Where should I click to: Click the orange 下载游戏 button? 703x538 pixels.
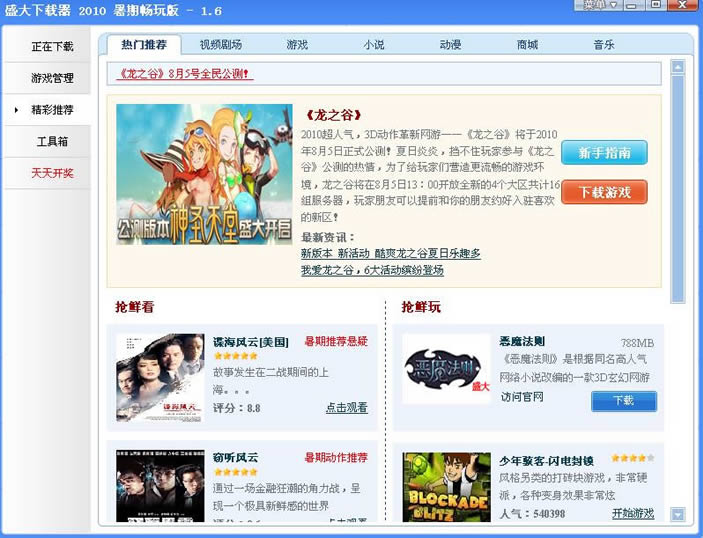coord(604,192)
